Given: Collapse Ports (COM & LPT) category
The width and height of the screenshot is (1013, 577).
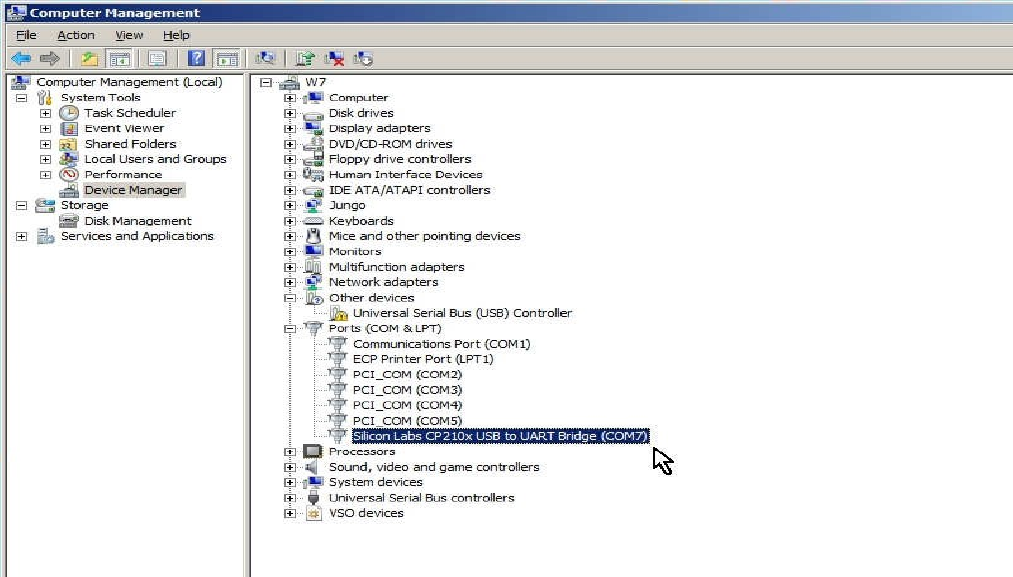Looking at the screenshot, I should click(x=289, y=329).
